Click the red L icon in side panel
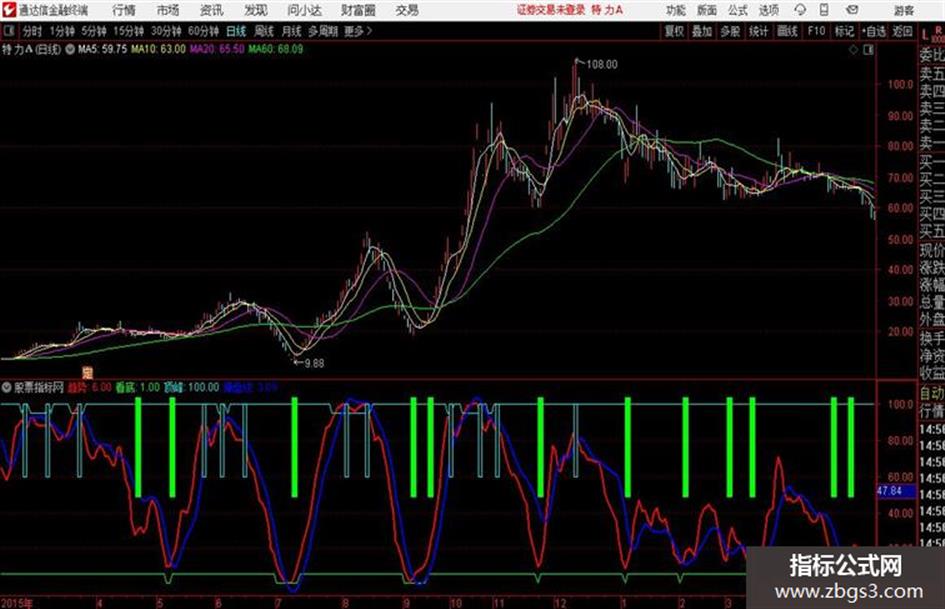 [925, 35]
